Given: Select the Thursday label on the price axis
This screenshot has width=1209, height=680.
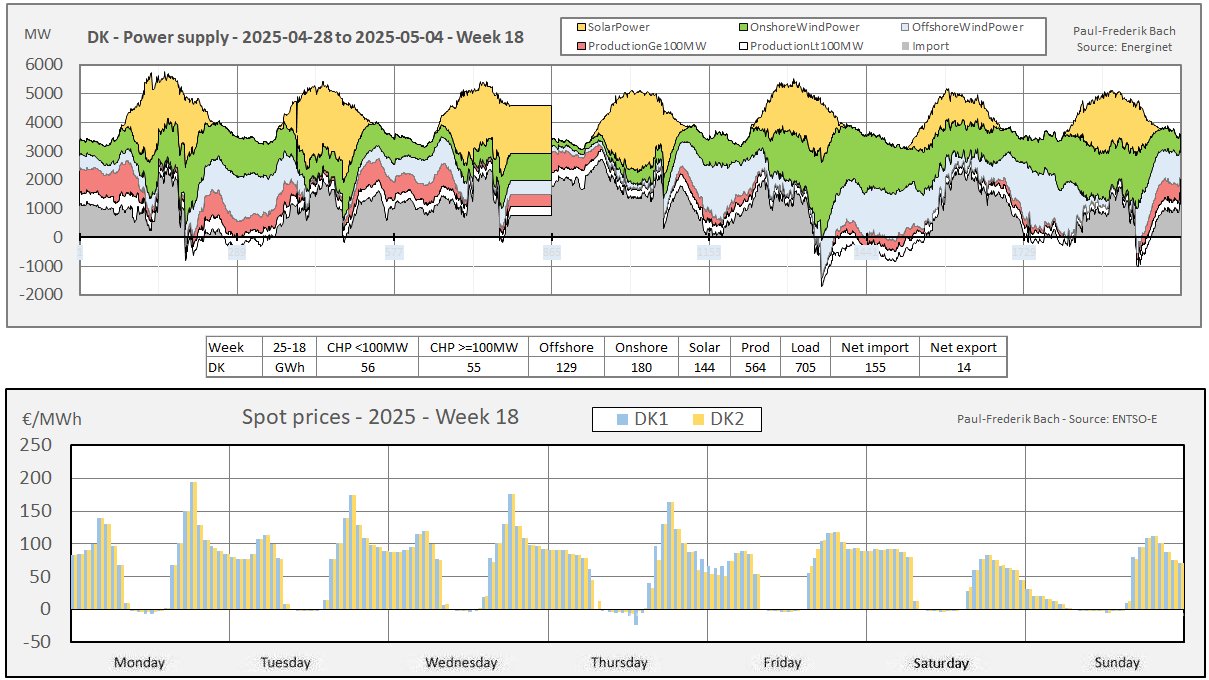Looking at the screenshot, I should (618, 662).
